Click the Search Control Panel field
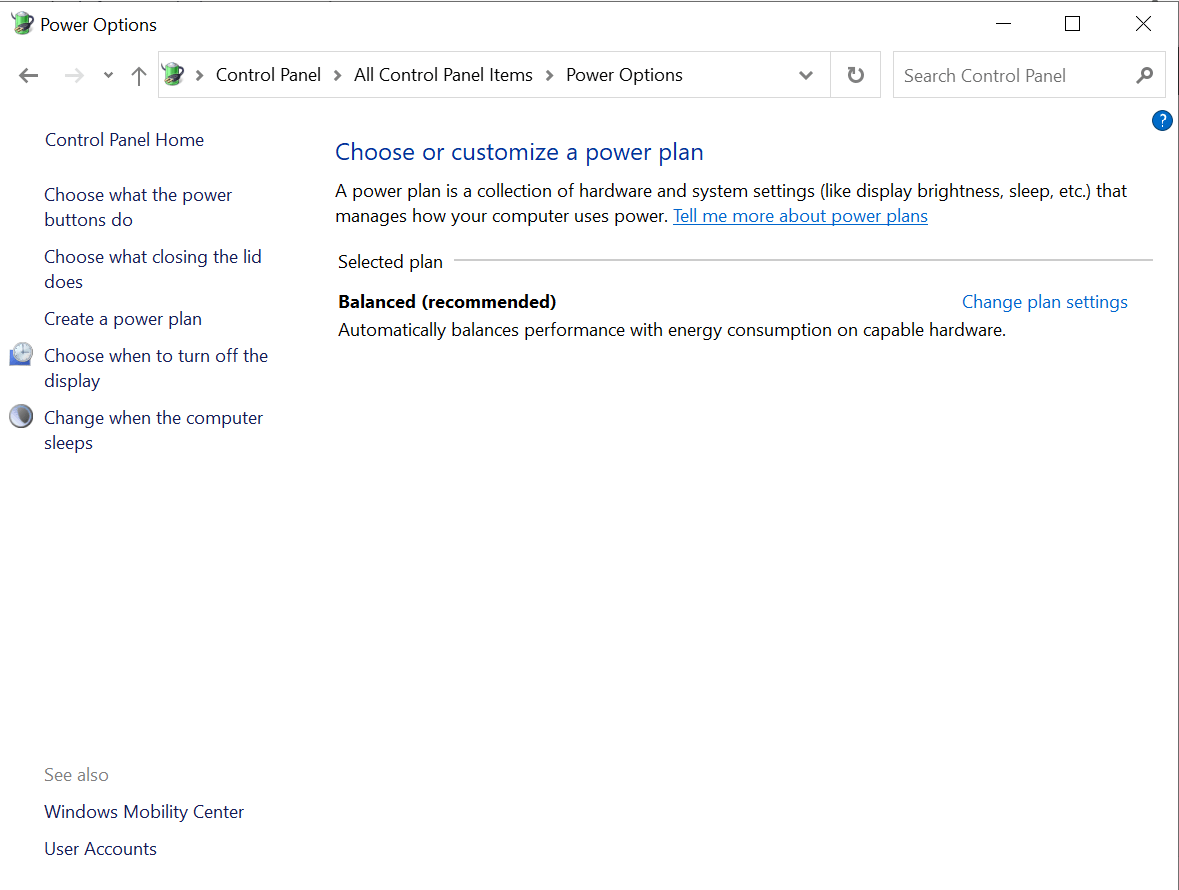The width and height of the screenshot is (1179, 890). click(1010, 75)
